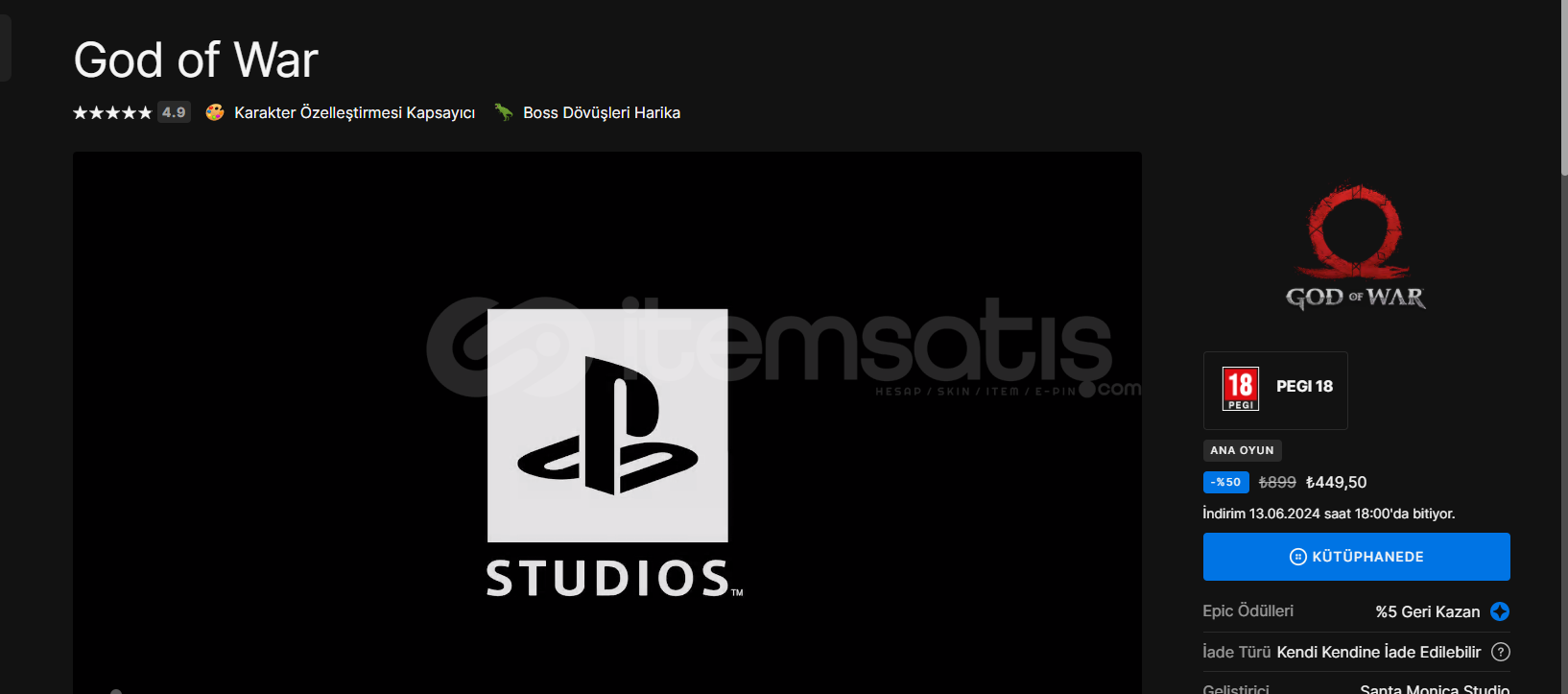The height and width of the screenshot is (694, 1568).
Task: Click the "%5 Geri Kazan" reward text
Action: (1428, 611)
